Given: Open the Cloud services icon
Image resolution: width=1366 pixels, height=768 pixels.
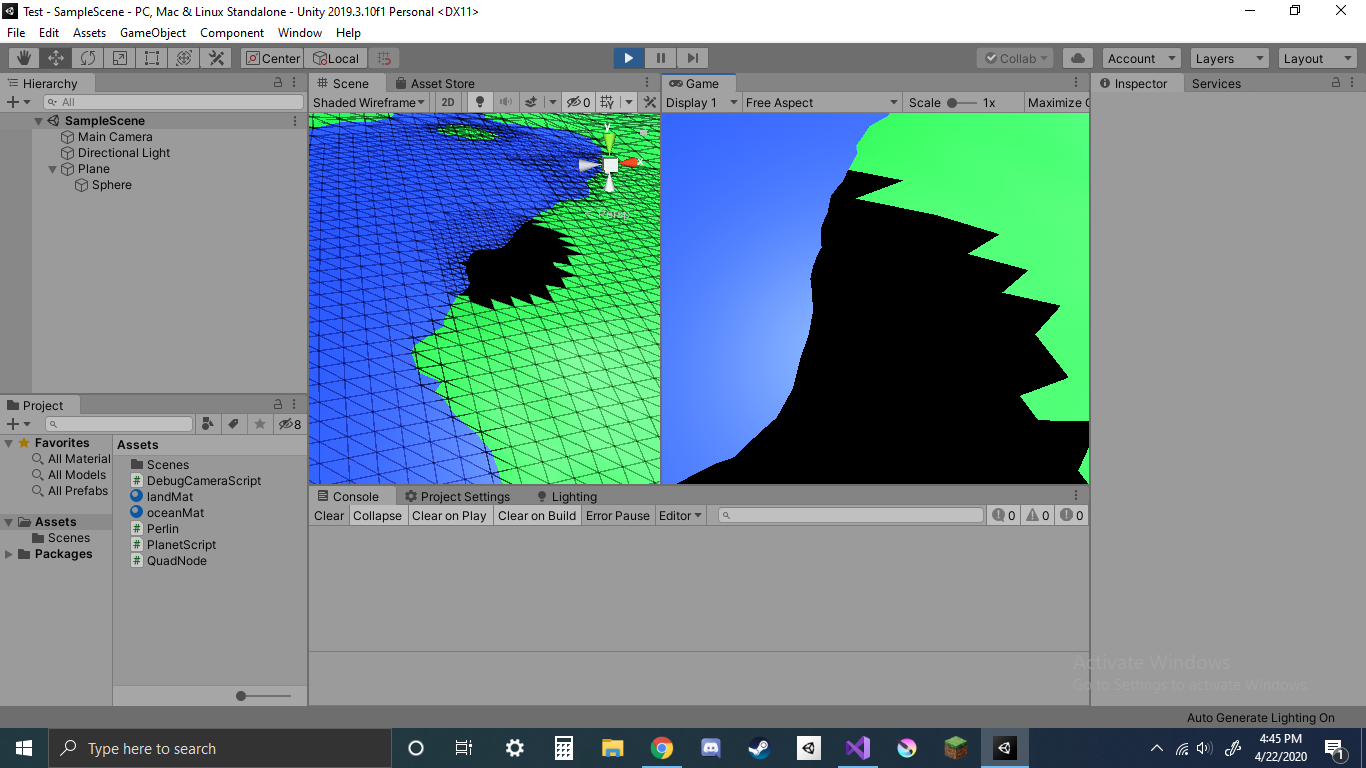Looking at the screenshot, I should 1077,58.
